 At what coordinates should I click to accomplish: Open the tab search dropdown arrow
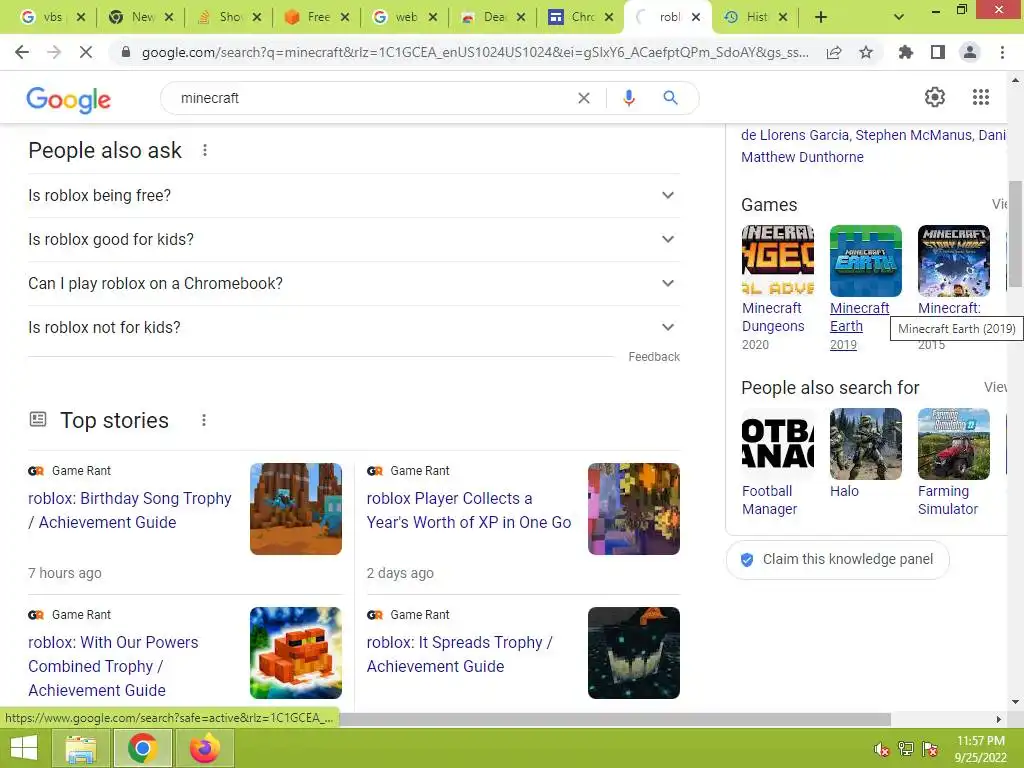[899, 18]
